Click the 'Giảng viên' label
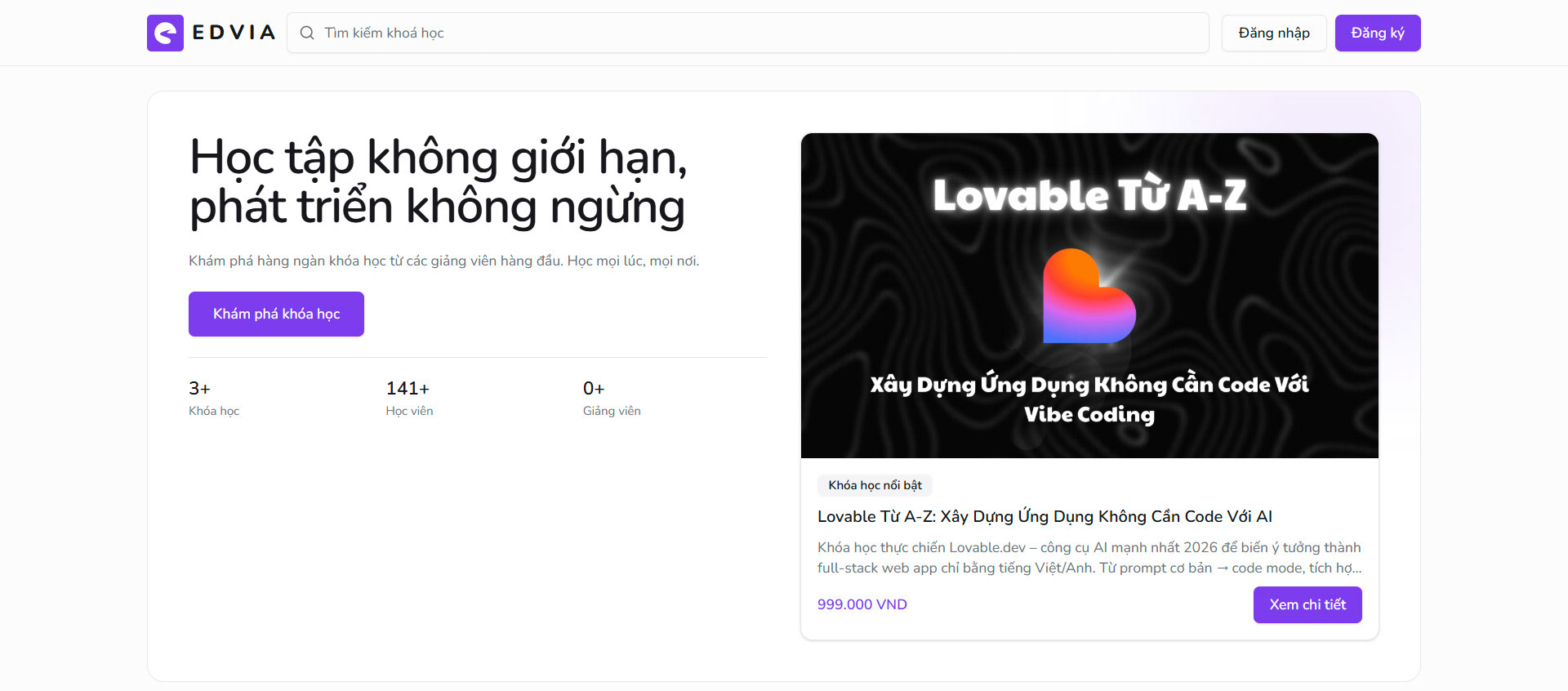The width and height of the screenshot is (1568, 691). point(612,411)
